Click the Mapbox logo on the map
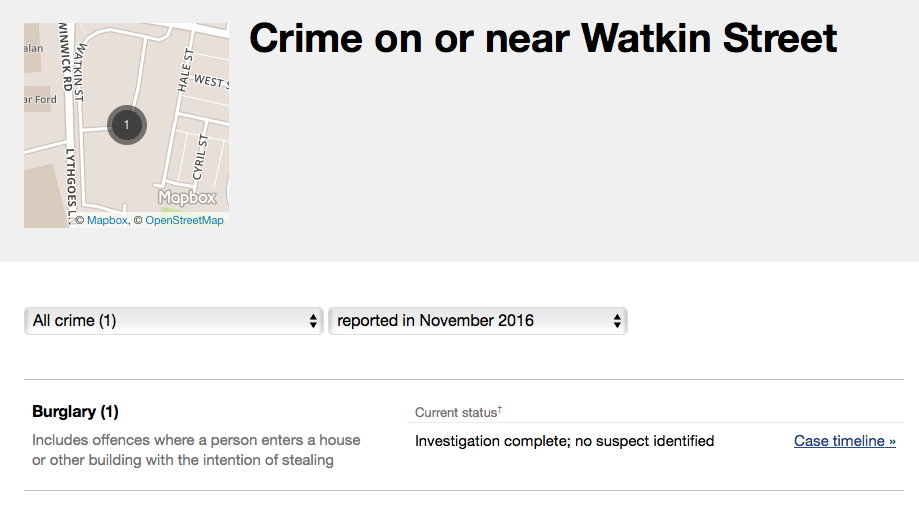Viewport: 919px width, 524px height. pyautogui.click(x=187, y=197)
